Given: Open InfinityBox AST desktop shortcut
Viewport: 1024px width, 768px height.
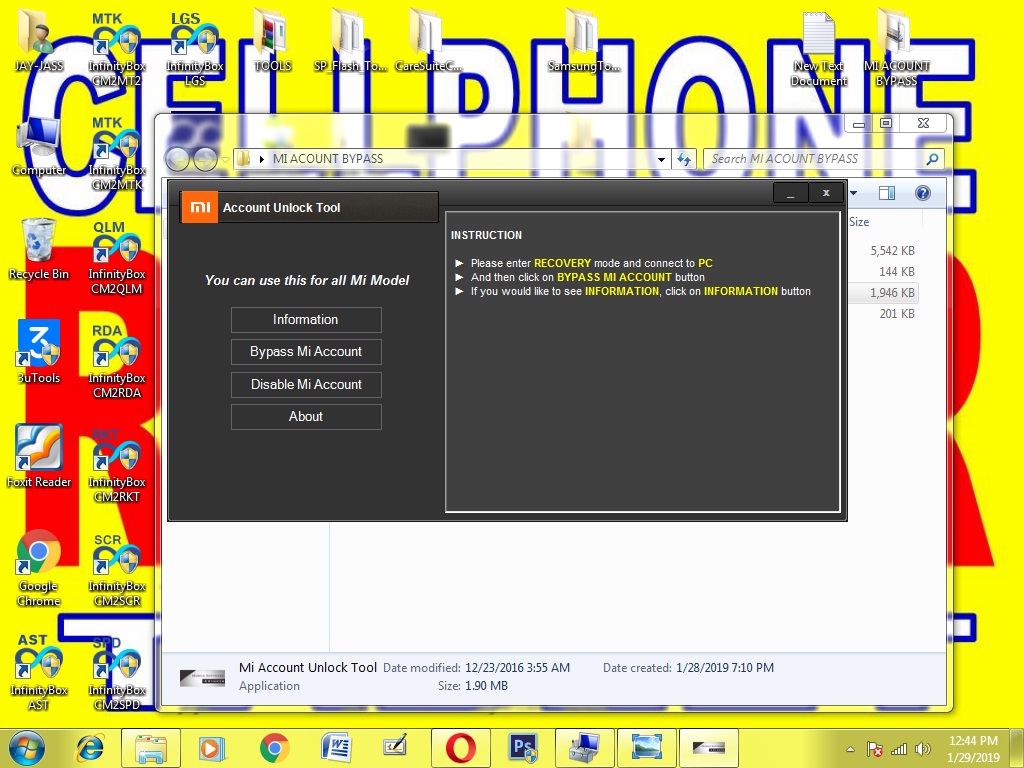Looking at the screenshot, I should click(x=39, y=673).
